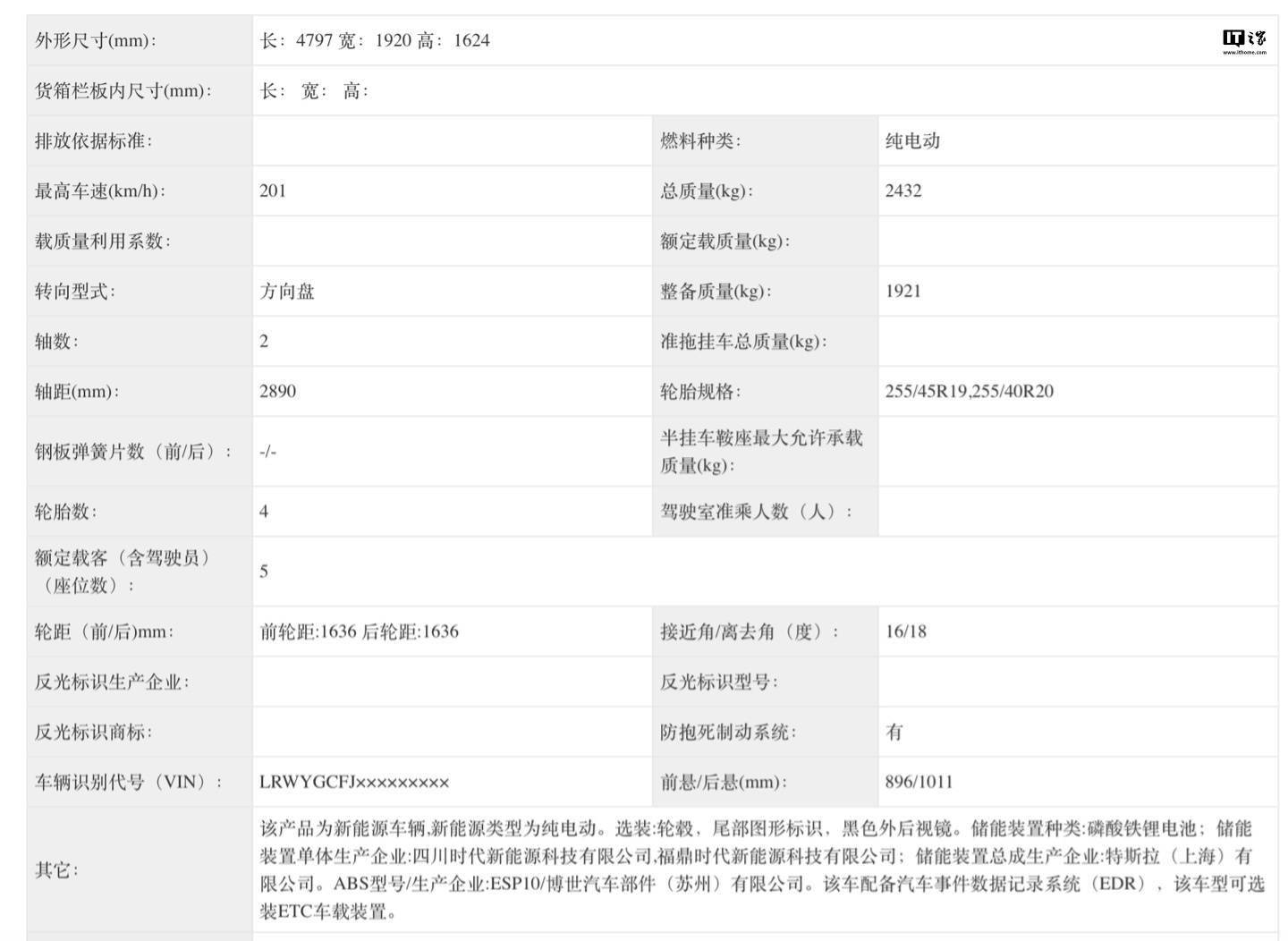Select the fuel type value 纯电动
This screenshot has height=941, width=1288.
tap(912, 140)
